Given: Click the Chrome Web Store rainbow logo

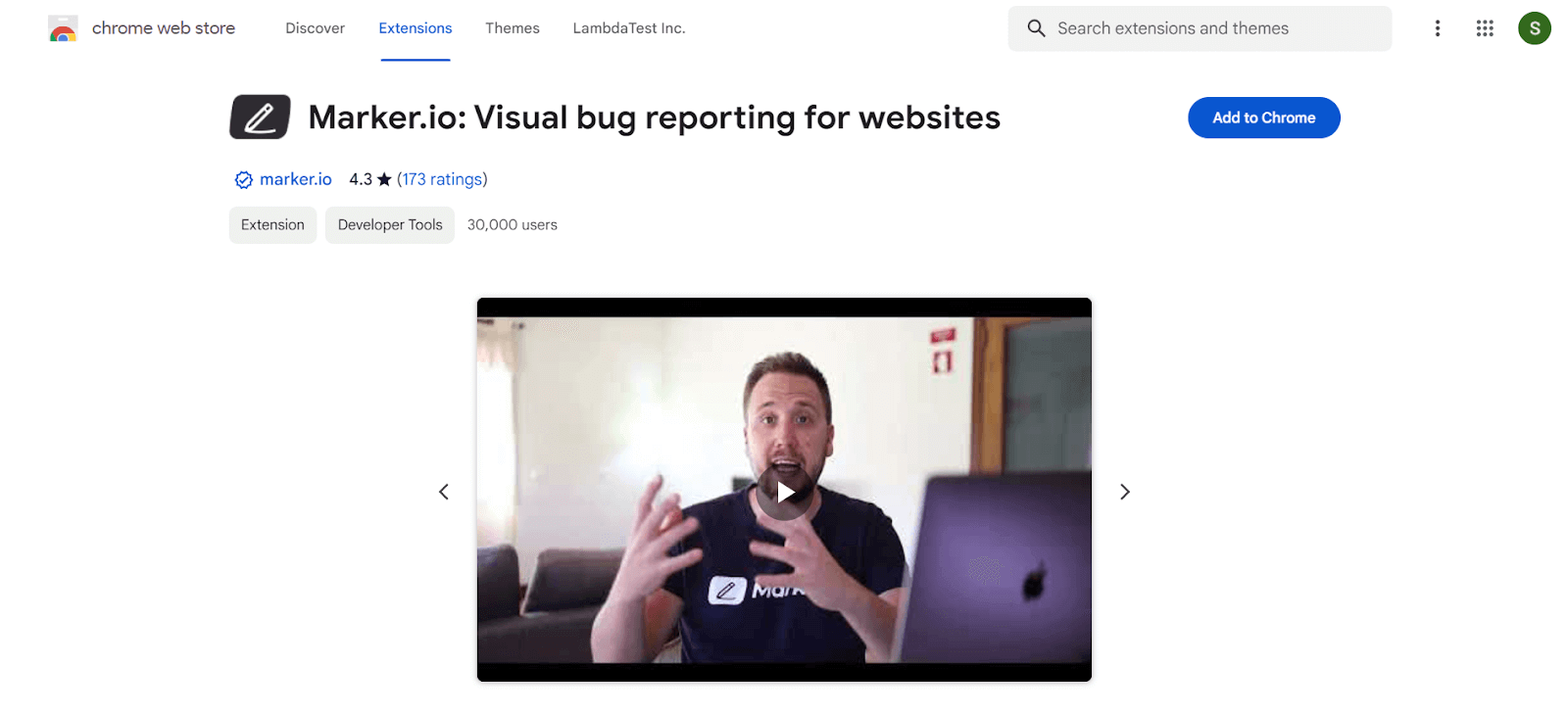Looking at the screenshot, I should (x=63, y=28).
